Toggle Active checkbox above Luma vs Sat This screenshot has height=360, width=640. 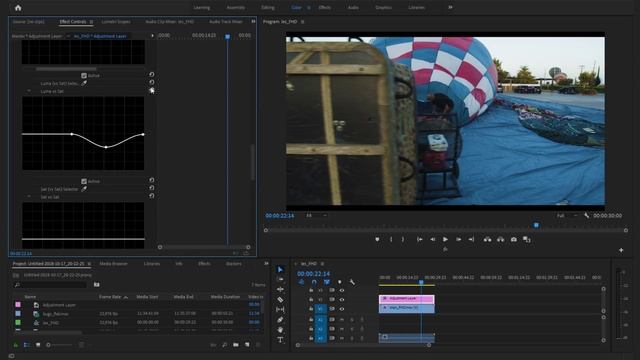[x=84, y=76]
